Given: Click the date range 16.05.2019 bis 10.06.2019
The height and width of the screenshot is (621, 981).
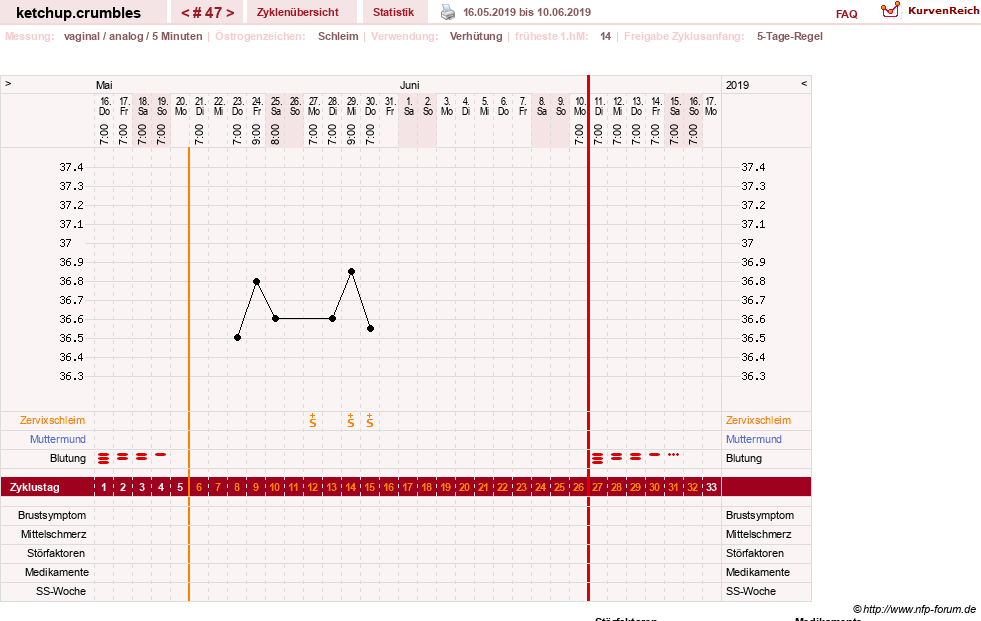Looking at the screenshot, I should click(x=527, y=12).
